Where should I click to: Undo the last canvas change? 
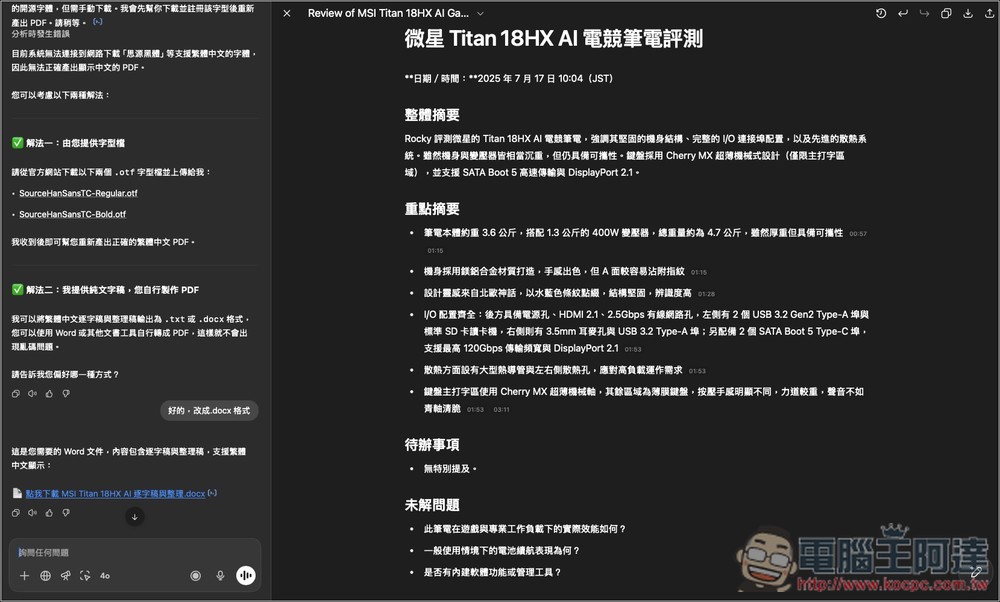click(x=902, y=13)
